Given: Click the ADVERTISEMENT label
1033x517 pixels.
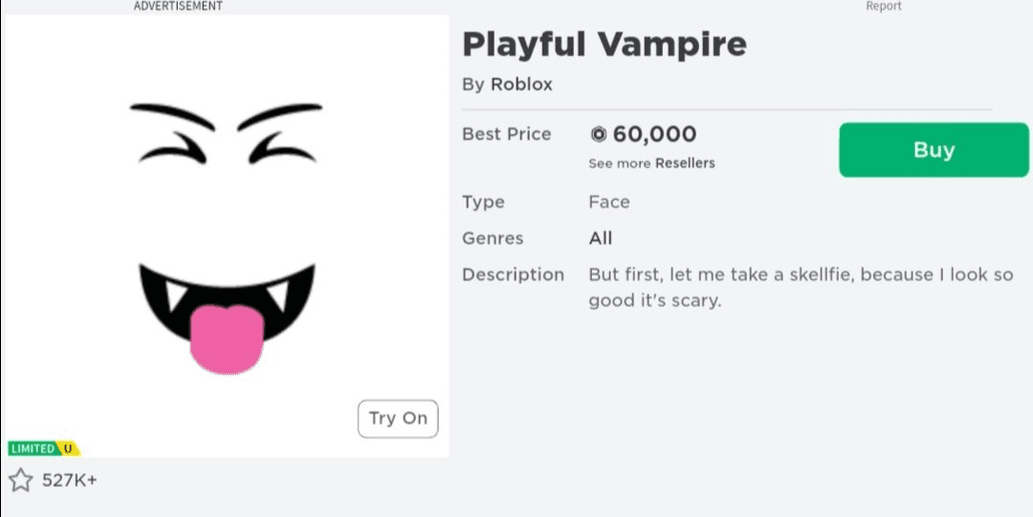Looking at the screenshot, I should (178, 6).
